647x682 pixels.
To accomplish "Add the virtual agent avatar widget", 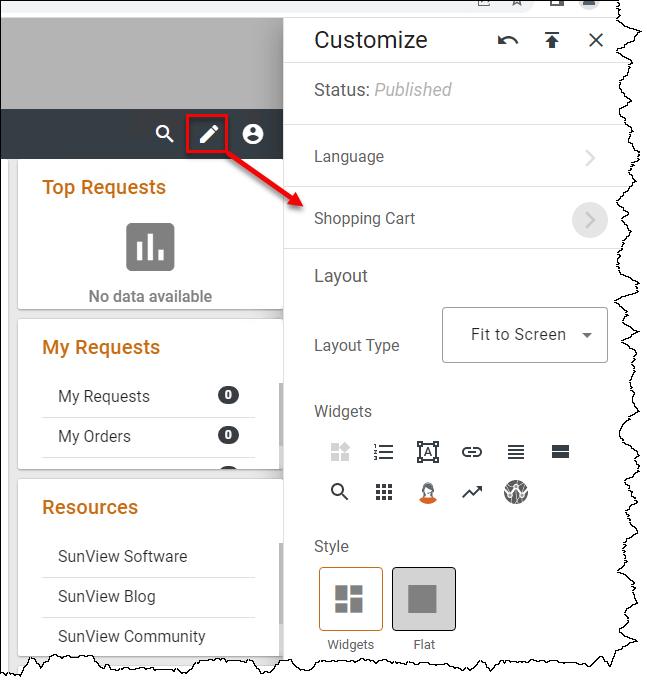I will (428, 493).
